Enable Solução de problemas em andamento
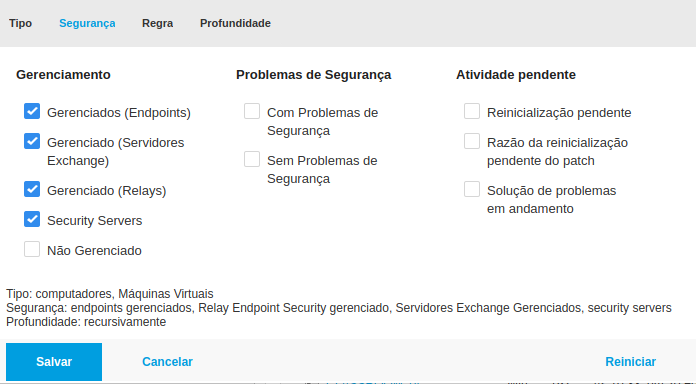696x384 pixels. [x=472, y=189]
